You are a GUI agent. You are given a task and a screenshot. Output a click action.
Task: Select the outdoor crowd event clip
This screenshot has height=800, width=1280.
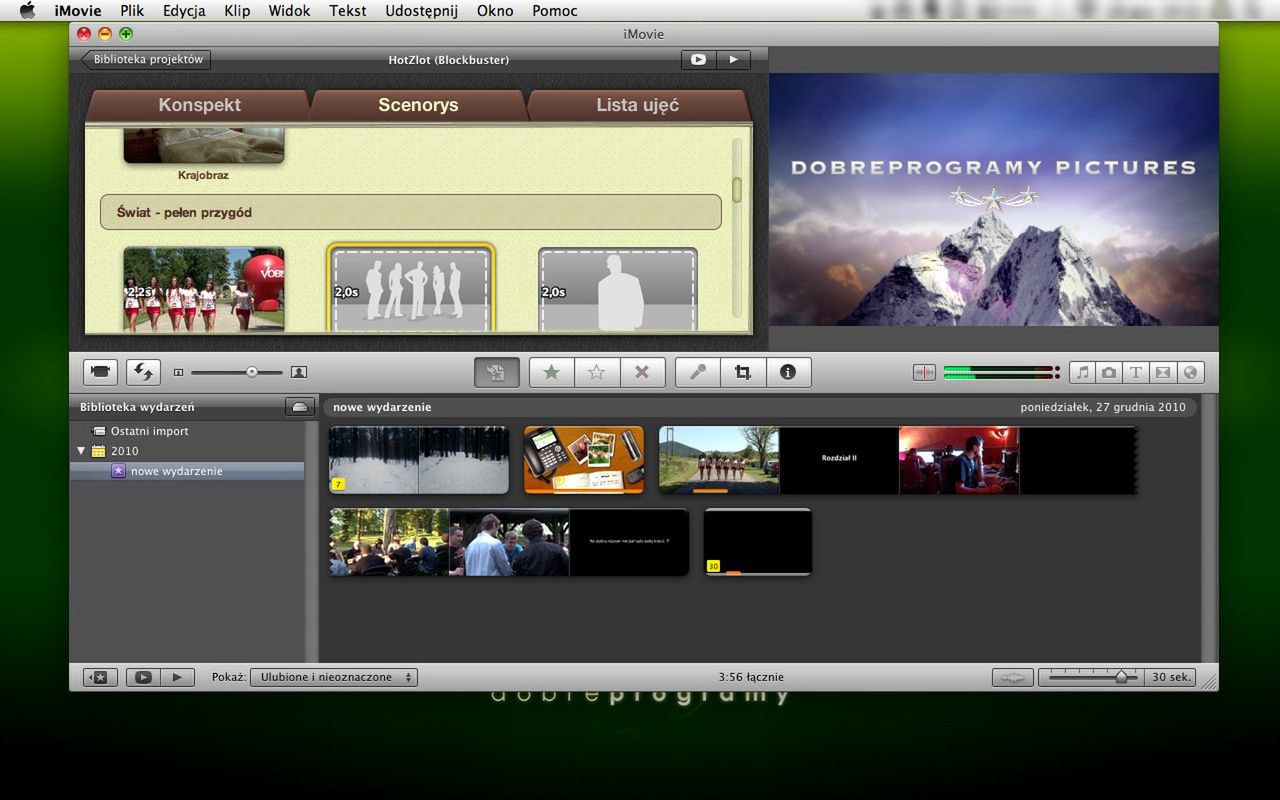point(509,542)
